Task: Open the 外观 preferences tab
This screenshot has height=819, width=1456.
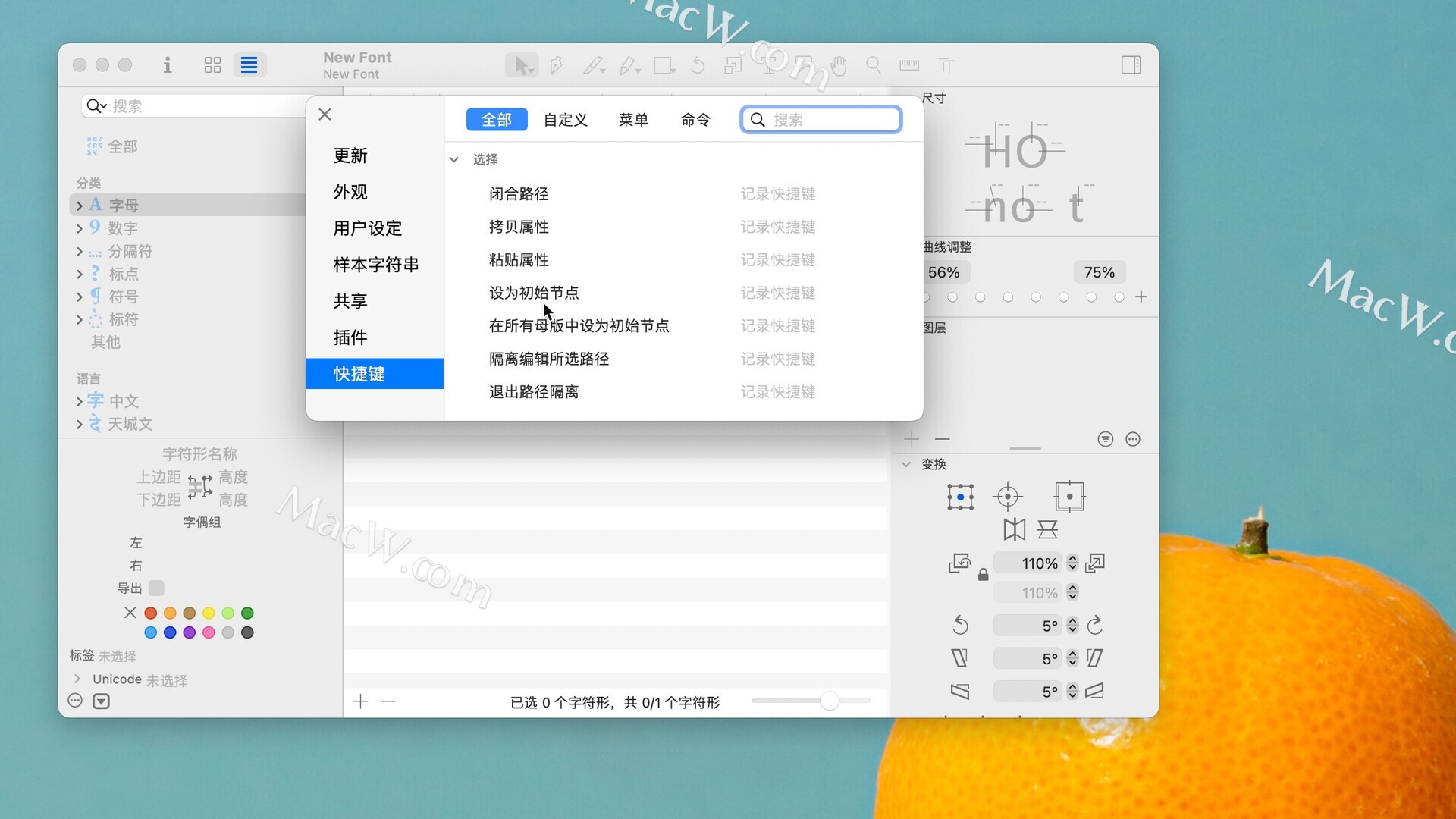Action: coord(350,192)
